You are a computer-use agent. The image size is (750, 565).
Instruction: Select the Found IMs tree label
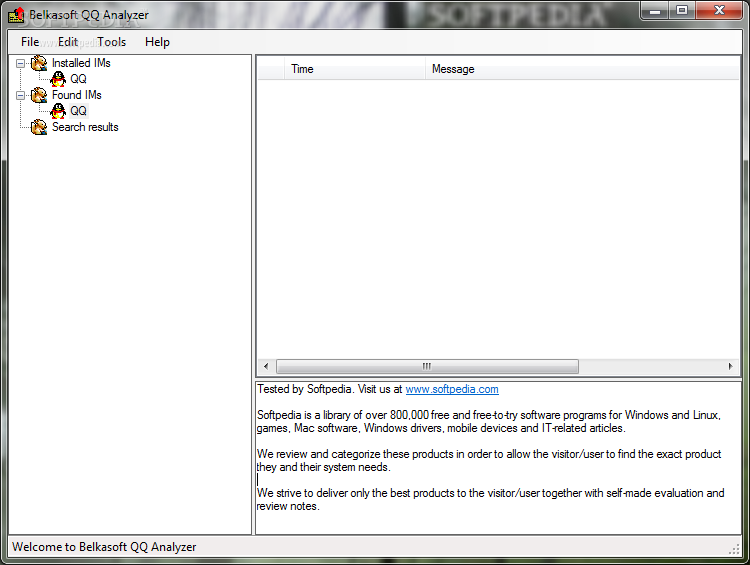[x=77, y=95]
